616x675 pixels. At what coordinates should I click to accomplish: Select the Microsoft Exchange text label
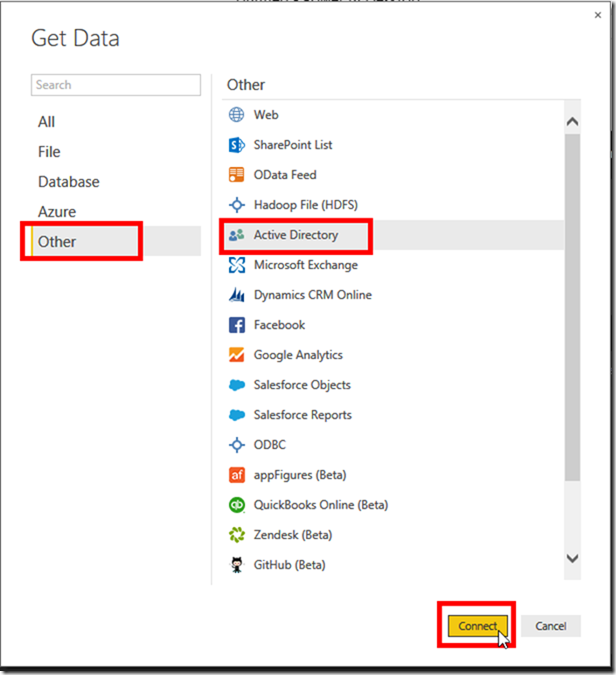306,265
